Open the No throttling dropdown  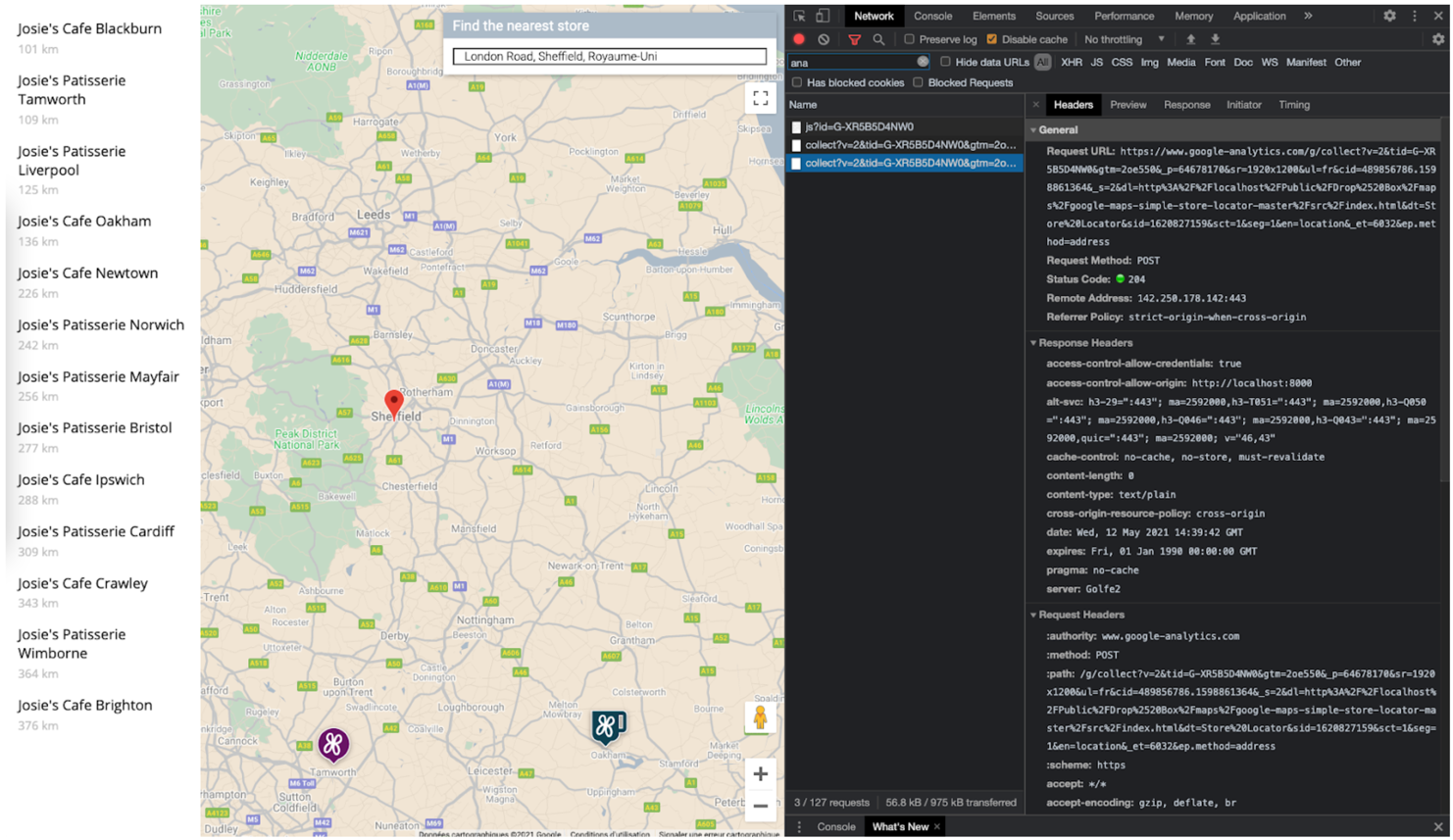tap(1124, 39)
